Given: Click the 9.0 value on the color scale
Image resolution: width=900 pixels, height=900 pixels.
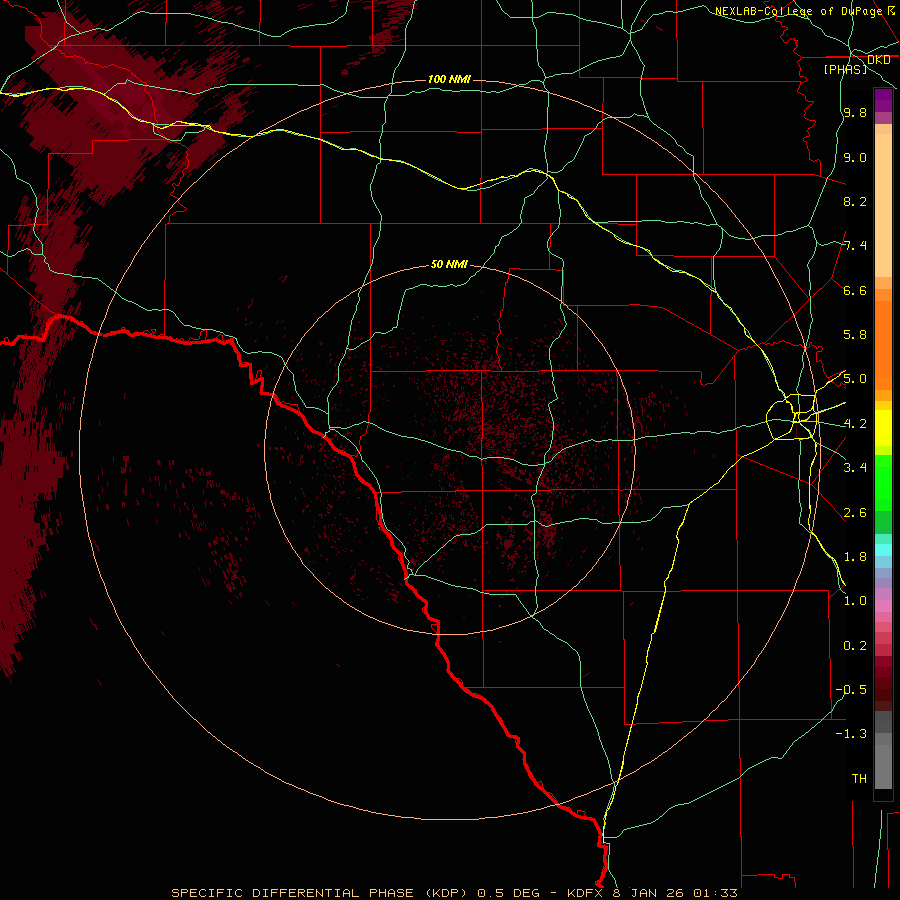Looking at the screenshot, I should 855,157.
